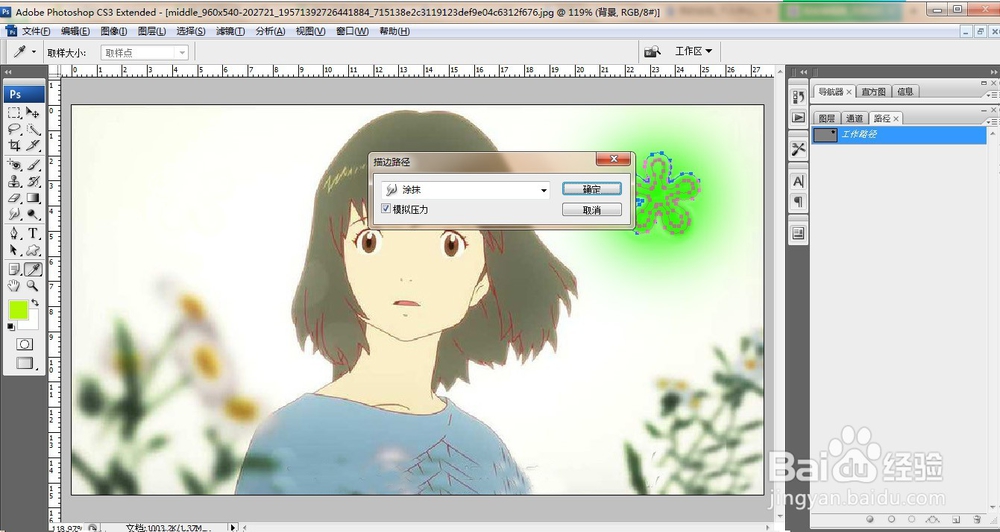Image resolution: width=1000 pixels, height=532 pixels.
Task: Select the Gradient tool
Action: [33, 198]
